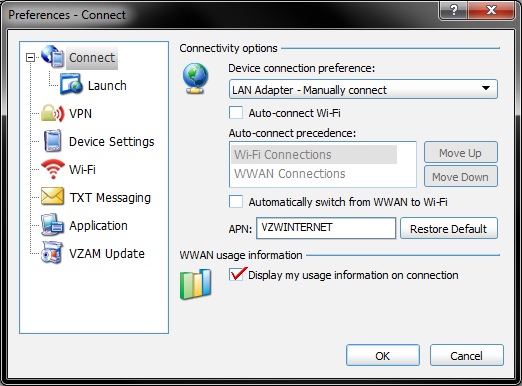This screenshot has width=522, height=386.
Task: Click the Connect globe icon in tree
Action: click(x=52, y=56)
